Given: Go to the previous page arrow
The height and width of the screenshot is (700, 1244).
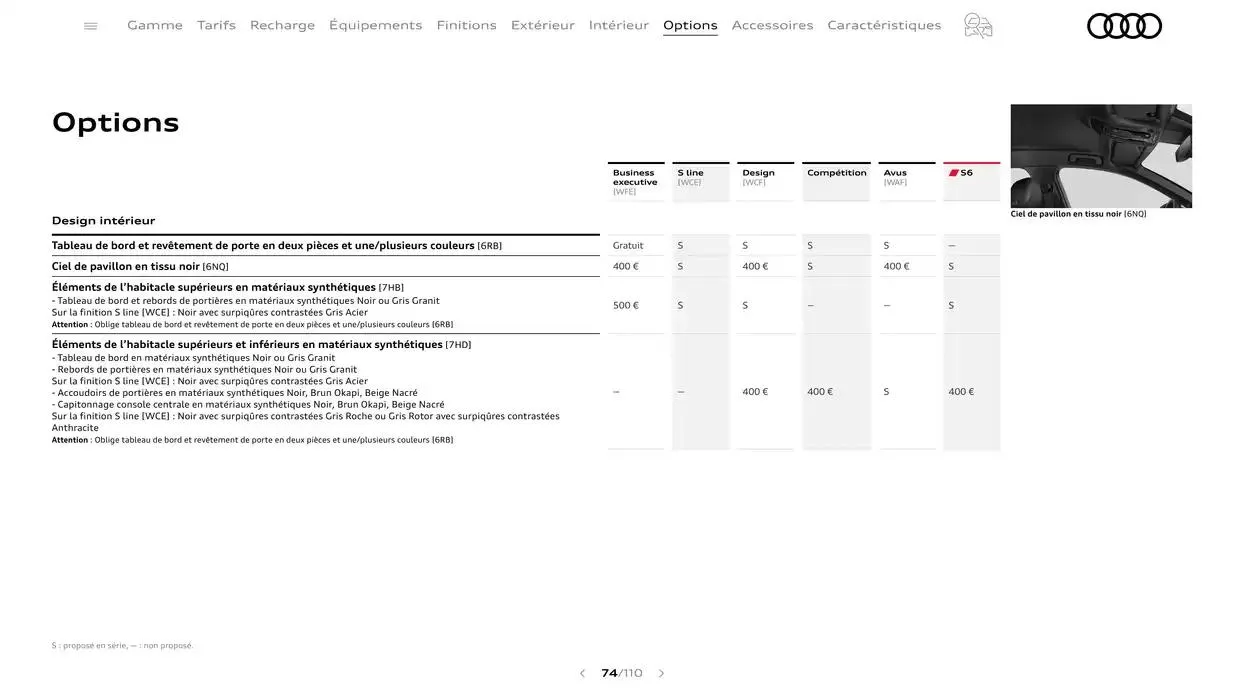Looking at the screenshot, I should tap(581, 671).
